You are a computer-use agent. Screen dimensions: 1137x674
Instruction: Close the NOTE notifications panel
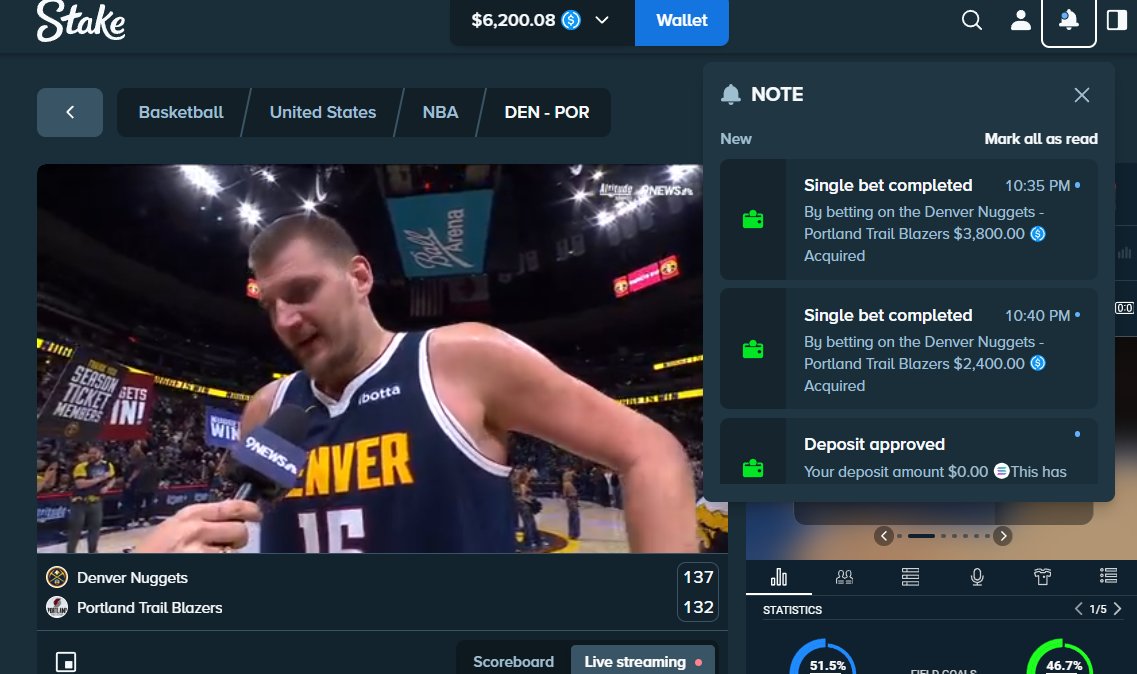pyautogui.click(x=1081, y=95)
